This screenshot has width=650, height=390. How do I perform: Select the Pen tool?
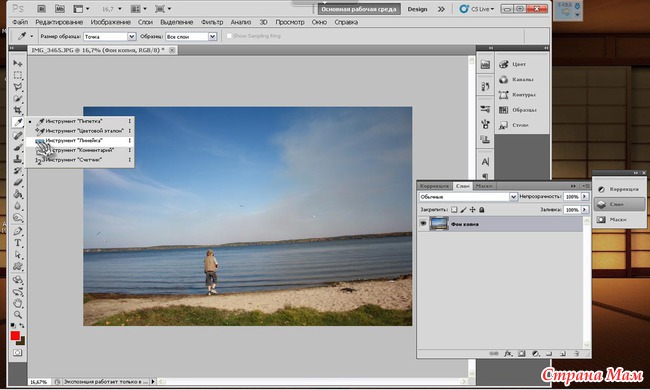[17, 231]
